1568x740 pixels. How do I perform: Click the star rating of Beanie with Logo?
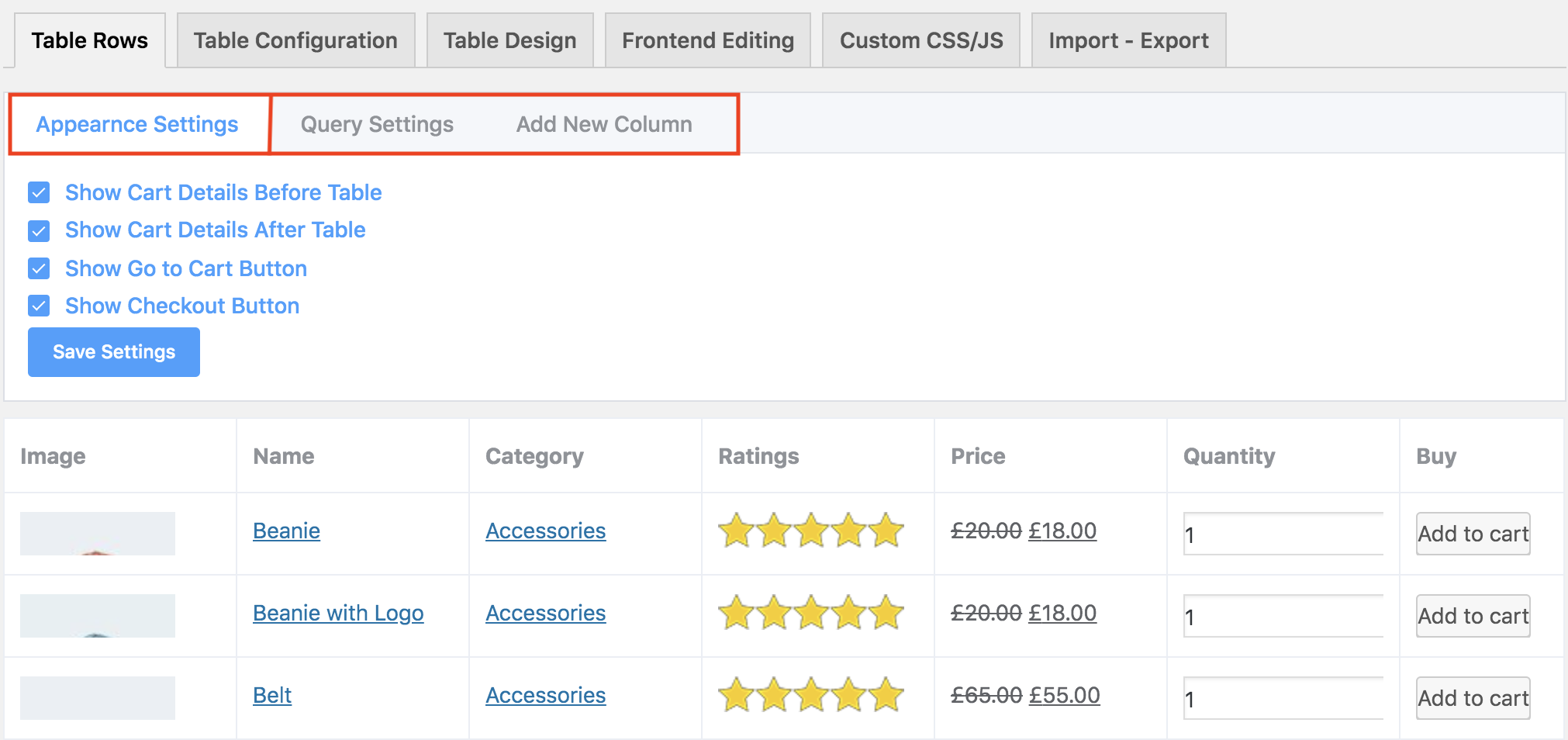(810, 614)
